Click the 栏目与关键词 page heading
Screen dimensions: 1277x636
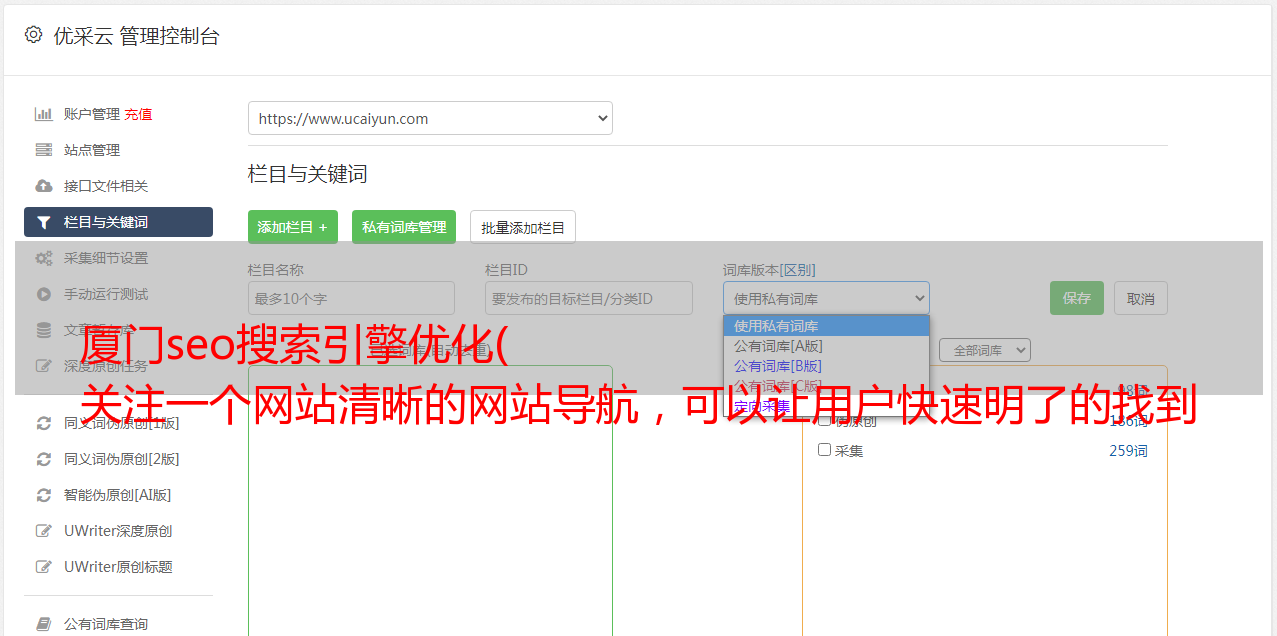click(308, 174)
